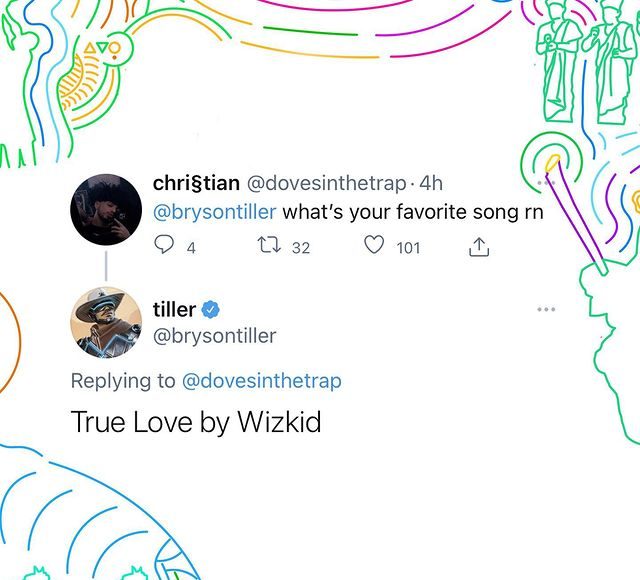Open the @dovesinthetrap handle beside chri§tian
Image resolution: width=640 pixels, height=580 pixels.
(x=327, y=183)
